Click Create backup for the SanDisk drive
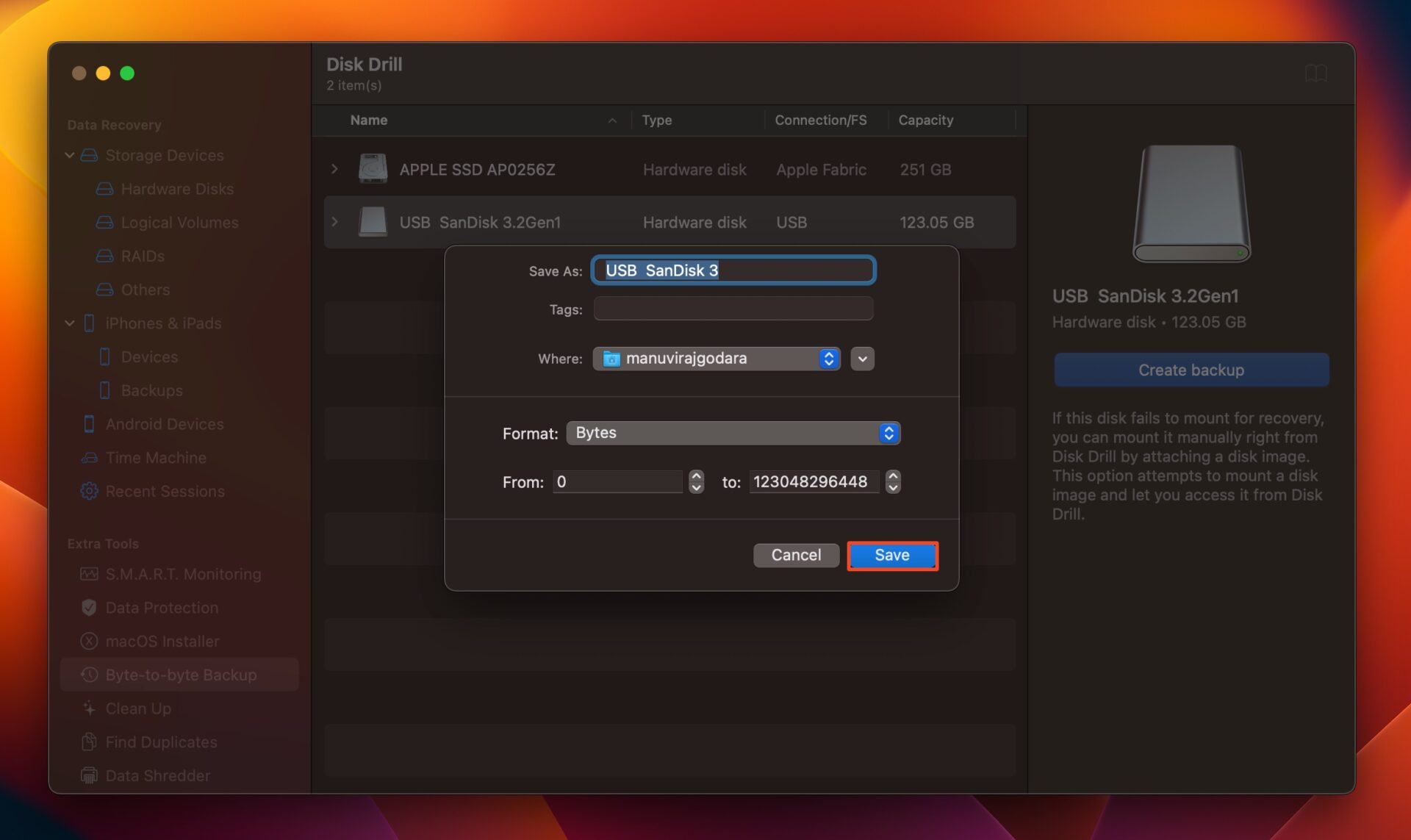The width and height of the screenshot is (1411, 840). pyautogui.click(x=1191, y=370)
